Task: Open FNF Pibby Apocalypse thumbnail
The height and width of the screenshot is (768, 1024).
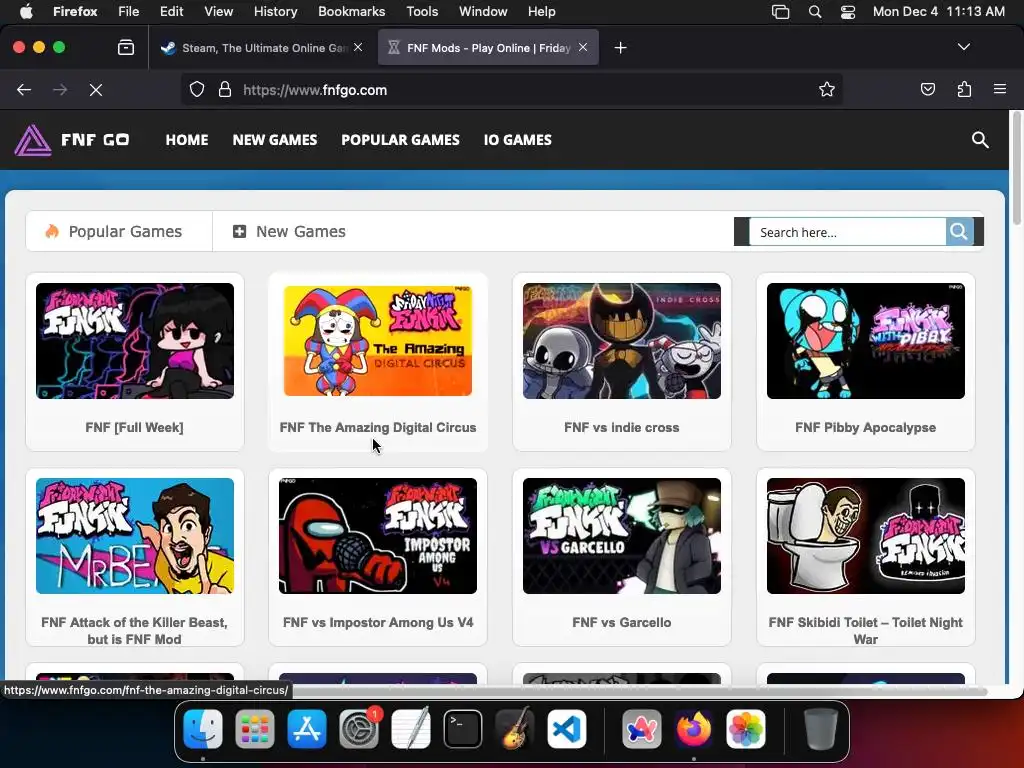Action: [x=865, y=341]
